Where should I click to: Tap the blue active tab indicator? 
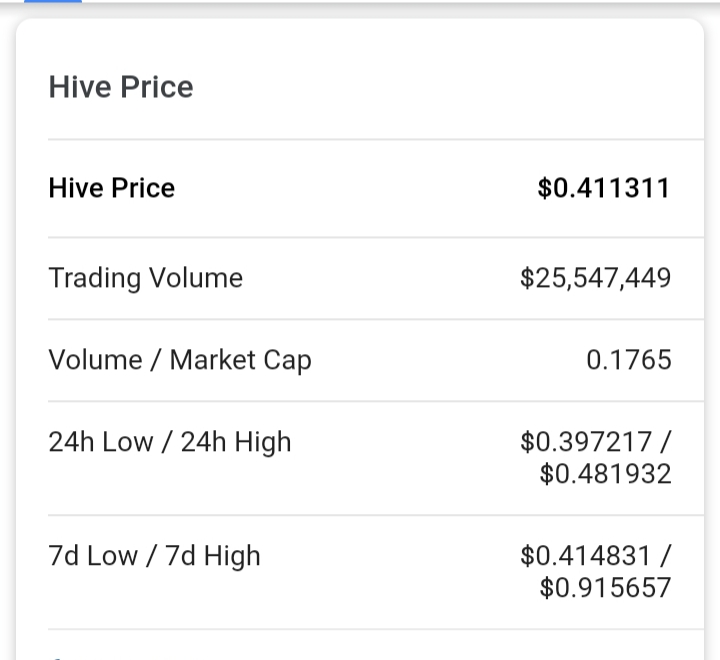pos(52,1)
